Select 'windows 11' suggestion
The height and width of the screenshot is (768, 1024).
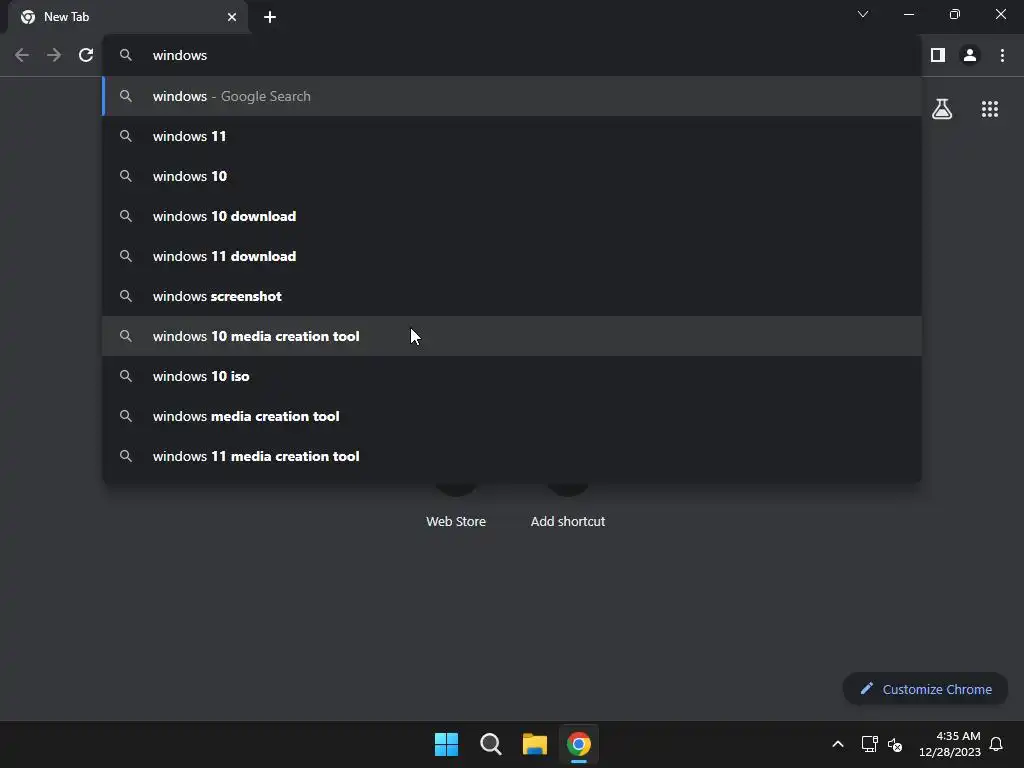pos(512,136)
